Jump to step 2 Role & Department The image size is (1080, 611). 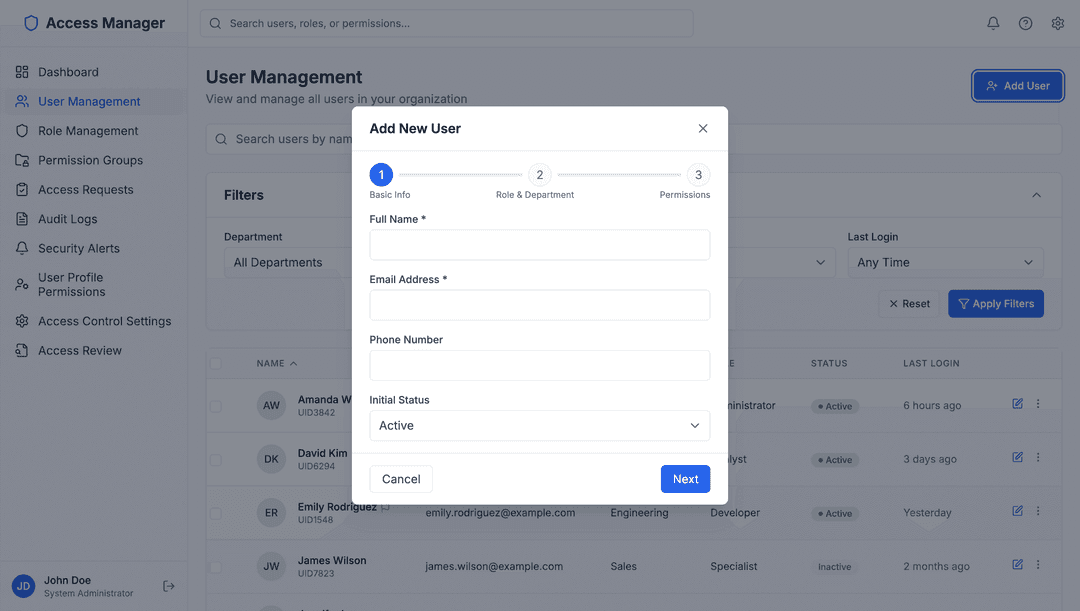(539, 174)
